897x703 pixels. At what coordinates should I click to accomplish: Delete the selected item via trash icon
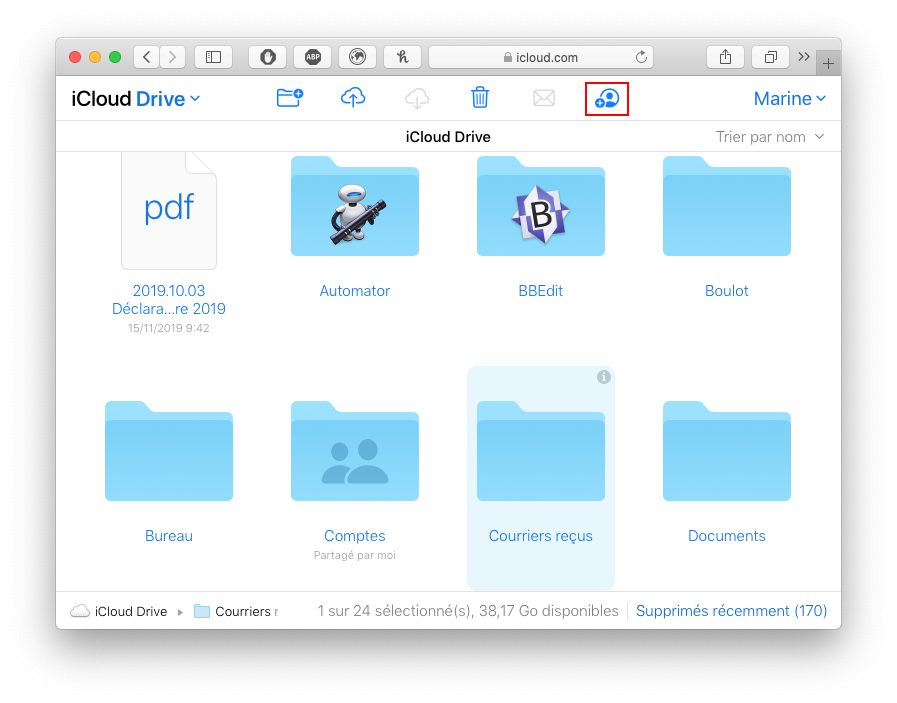[x=479, y=97]
